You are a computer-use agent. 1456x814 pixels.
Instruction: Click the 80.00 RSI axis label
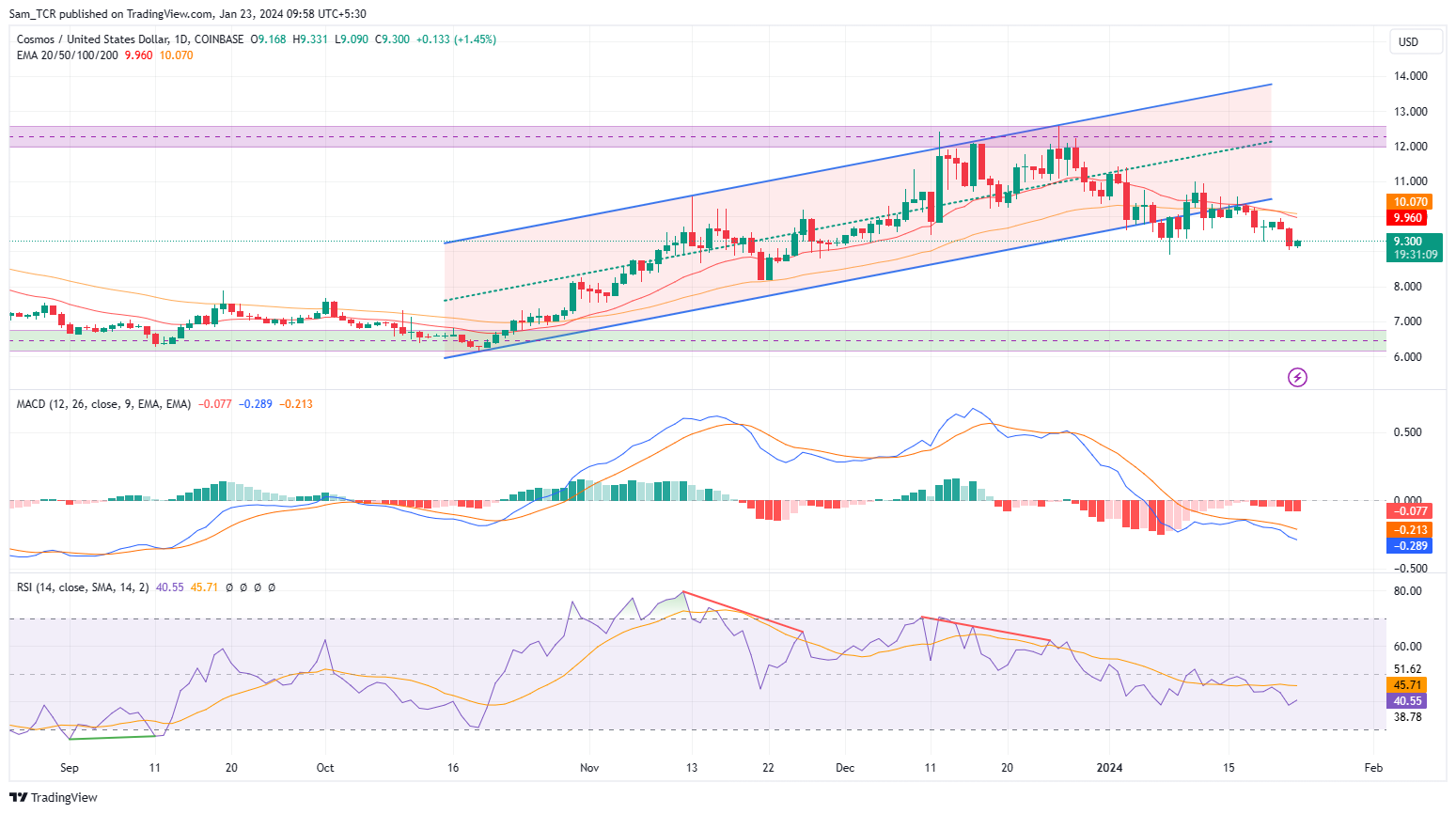point(1407,591)
